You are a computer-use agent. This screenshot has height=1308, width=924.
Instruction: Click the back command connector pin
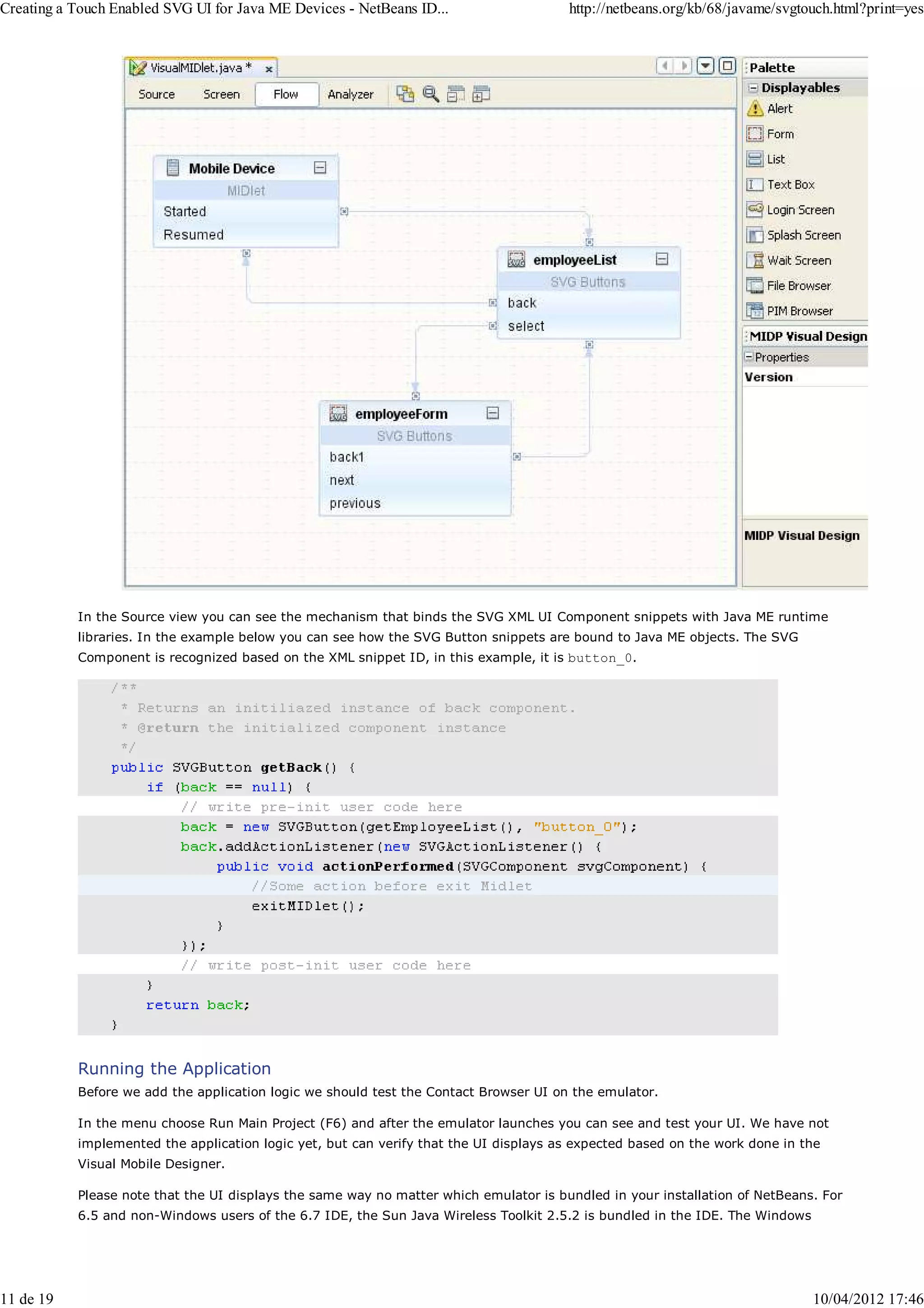pos(493,302)
